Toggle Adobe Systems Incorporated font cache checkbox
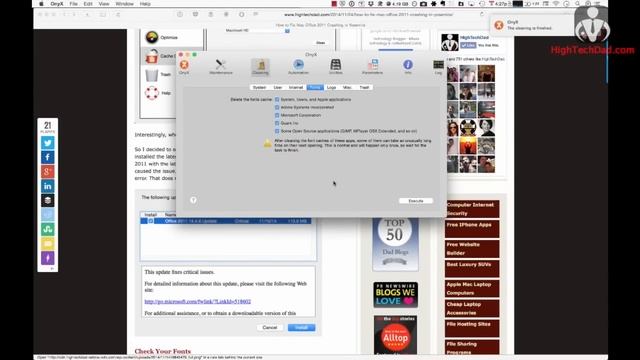Screen dimensions: 640x360 pos(277,107)
